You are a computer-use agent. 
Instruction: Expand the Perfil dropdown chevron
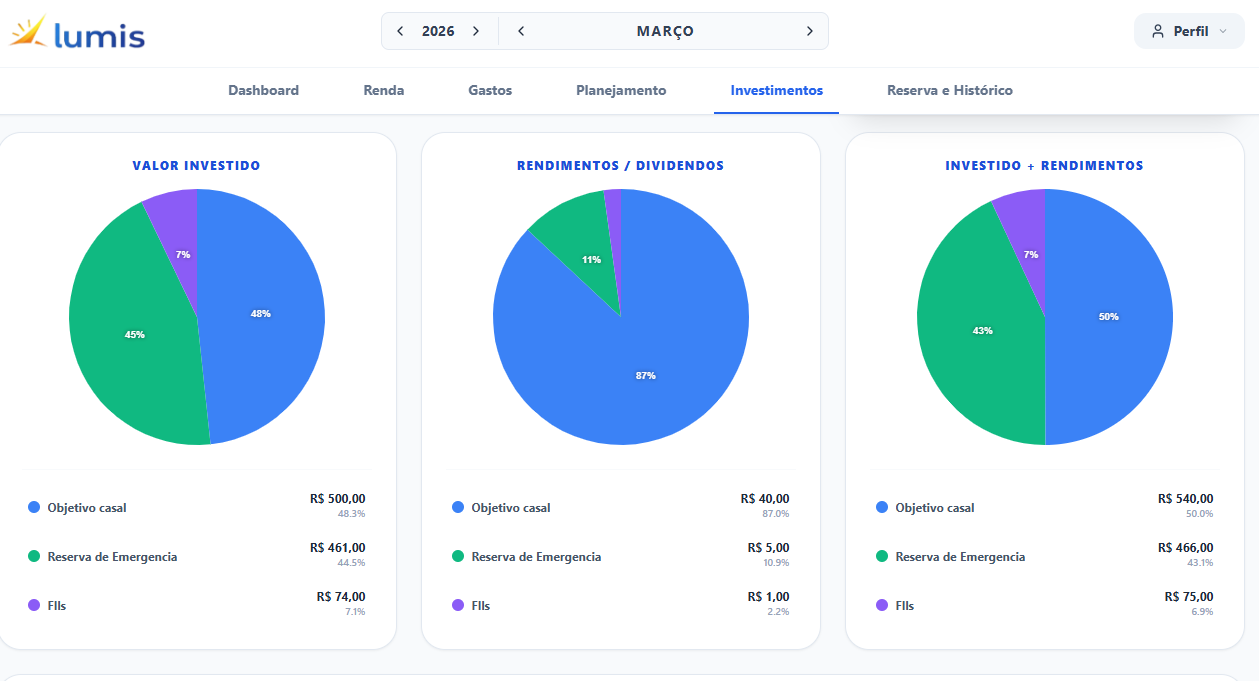click(x=1222, y=31)
